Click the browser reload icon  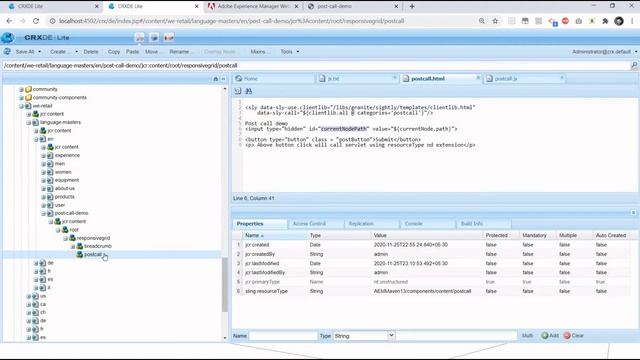(x=36, y=21)
